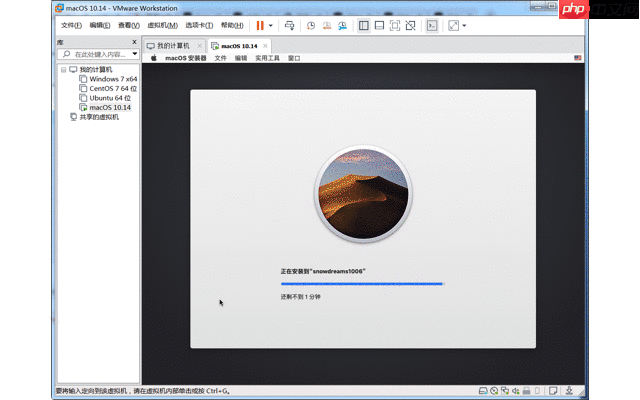Click the printer status icon

[x=527, y=391]
